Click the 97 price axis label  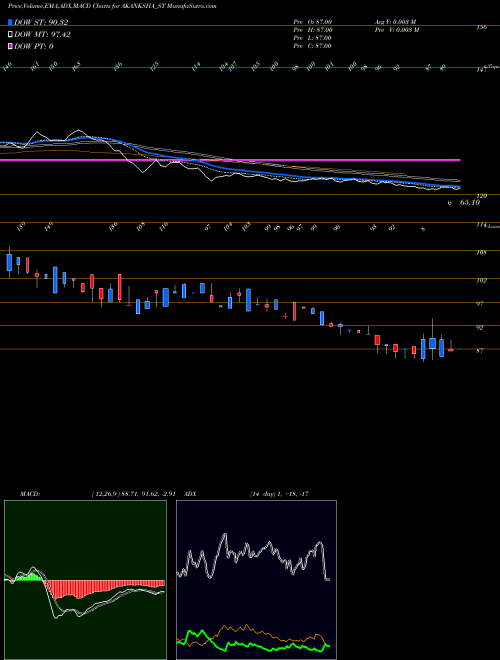[480, 303]
